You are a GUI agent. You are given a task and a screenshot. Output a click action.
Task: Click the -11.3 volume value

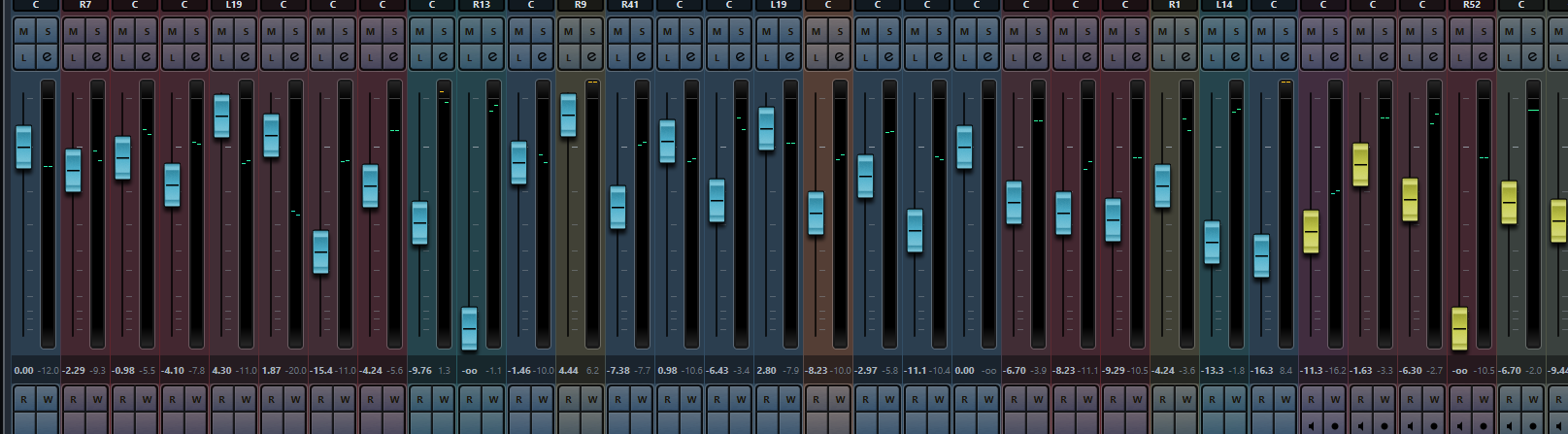click(1312, 371)
